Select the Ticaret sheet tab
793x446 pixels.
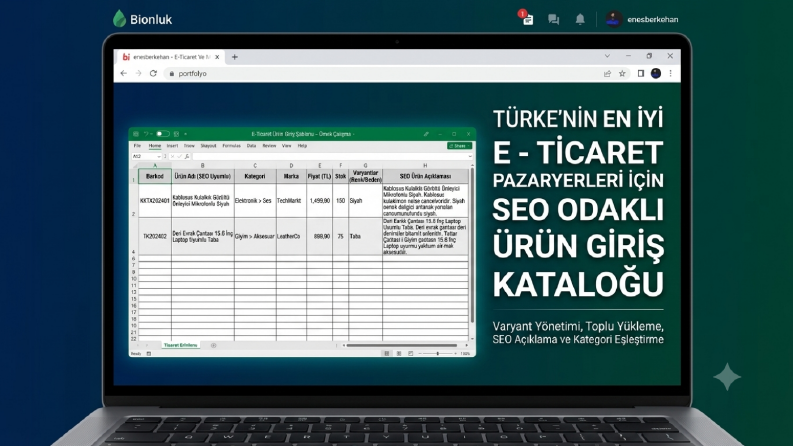pos(181,345)
